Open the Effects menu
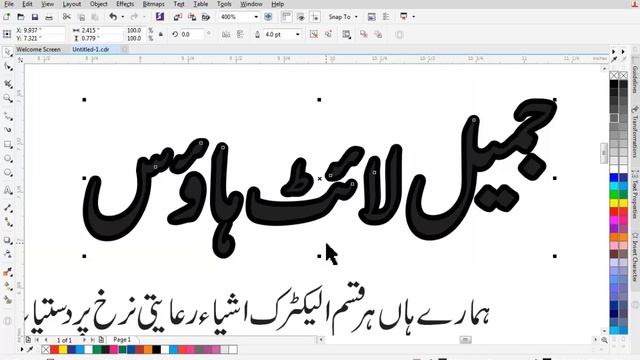Screen dimensions: 640x360 coord(125,4)
